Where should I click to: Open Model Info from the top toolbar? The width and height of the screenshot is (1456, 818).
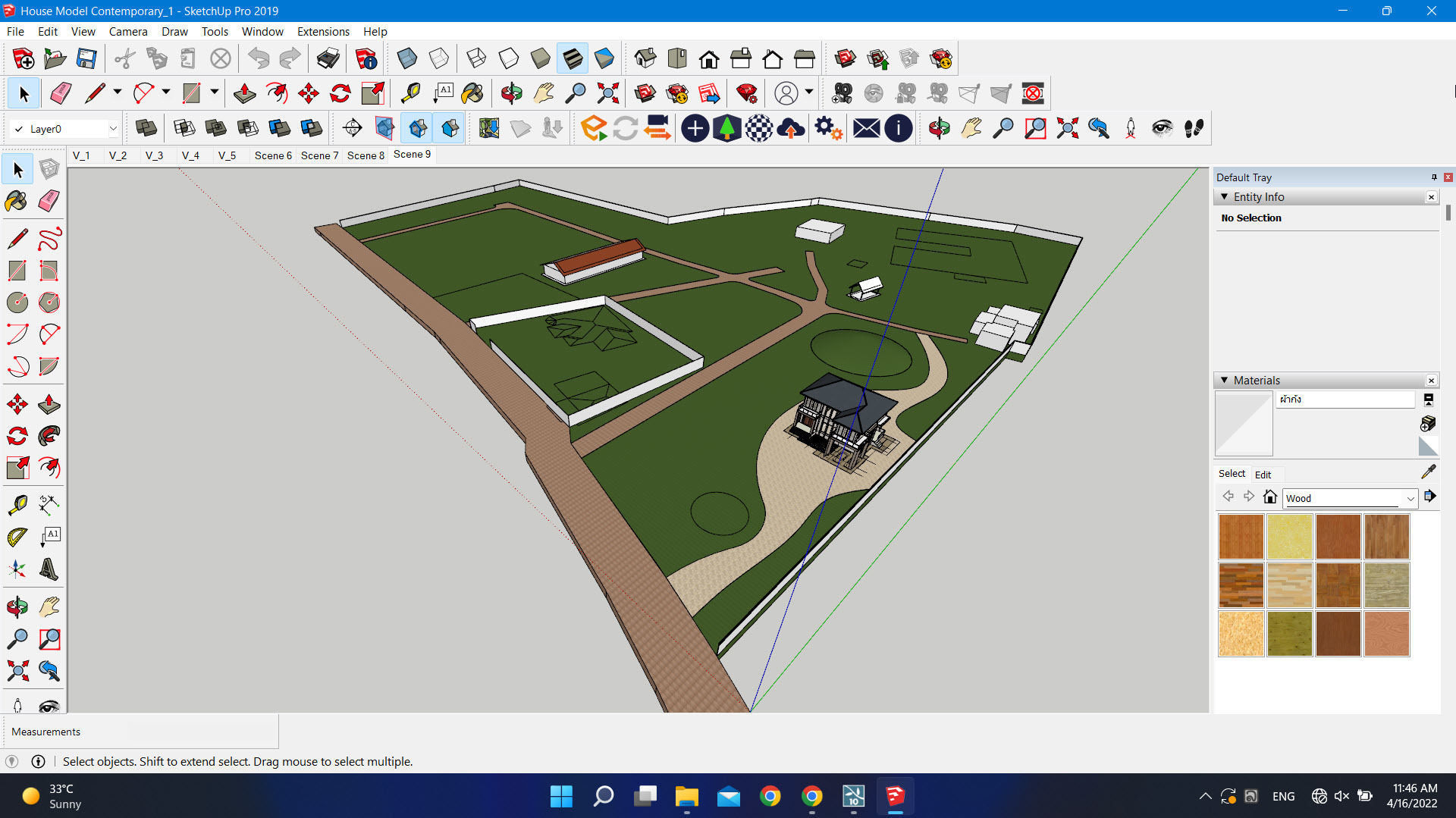[366, 58]
